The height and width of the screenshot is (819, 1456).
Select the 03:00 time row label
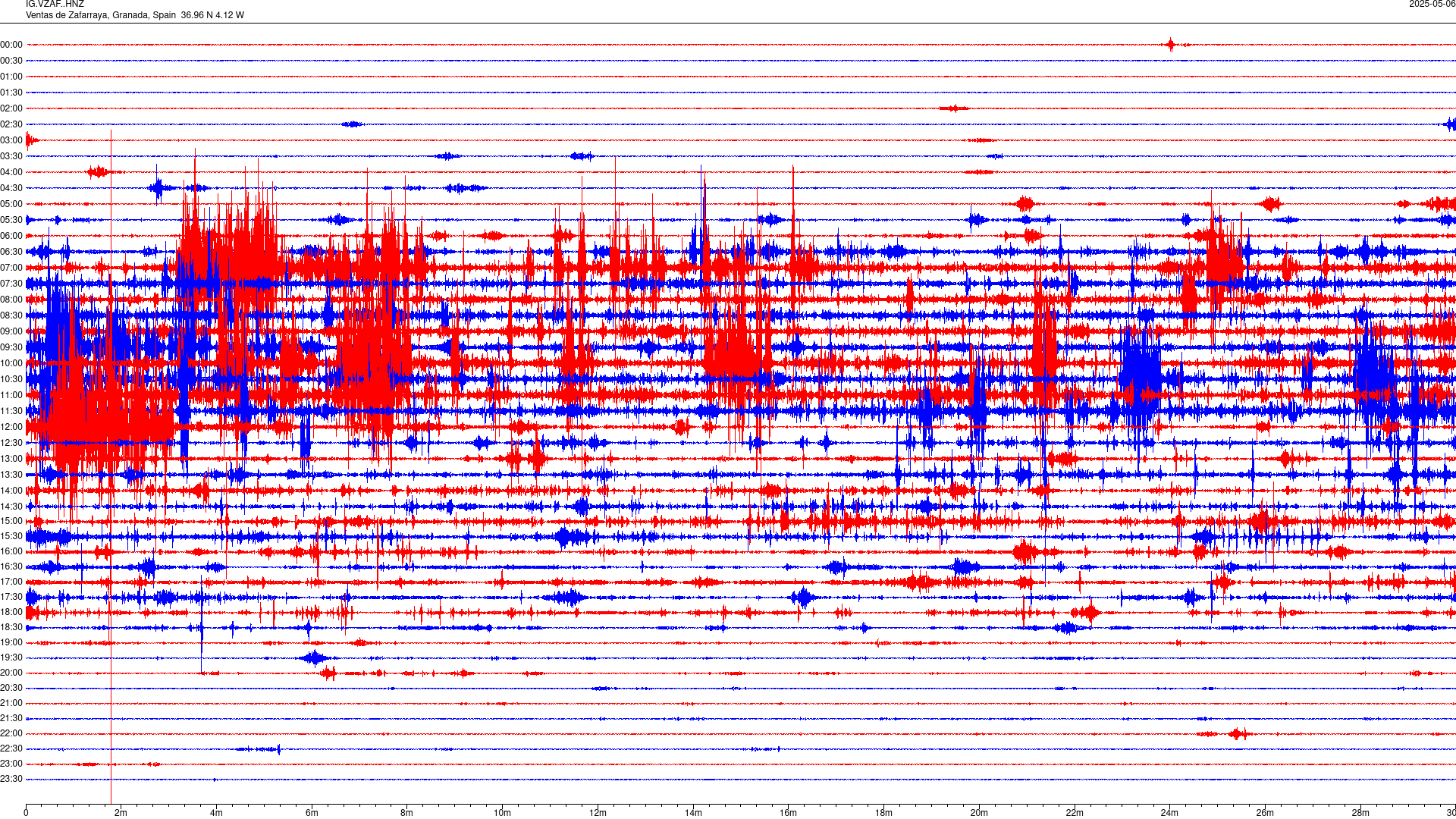11,140
